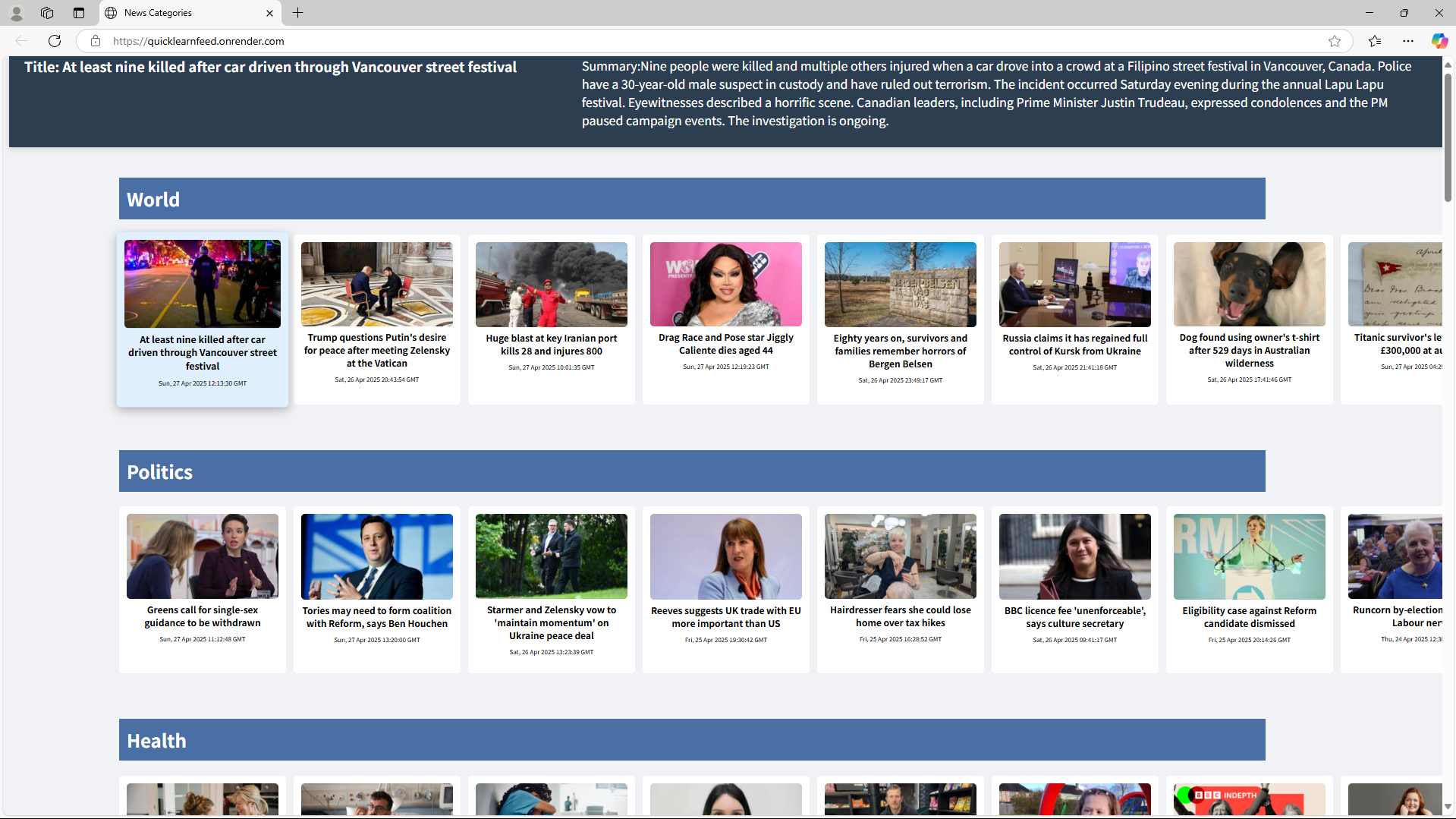Select the Health category header
The image size is (1456, 819).
click(x=692, y=740)
